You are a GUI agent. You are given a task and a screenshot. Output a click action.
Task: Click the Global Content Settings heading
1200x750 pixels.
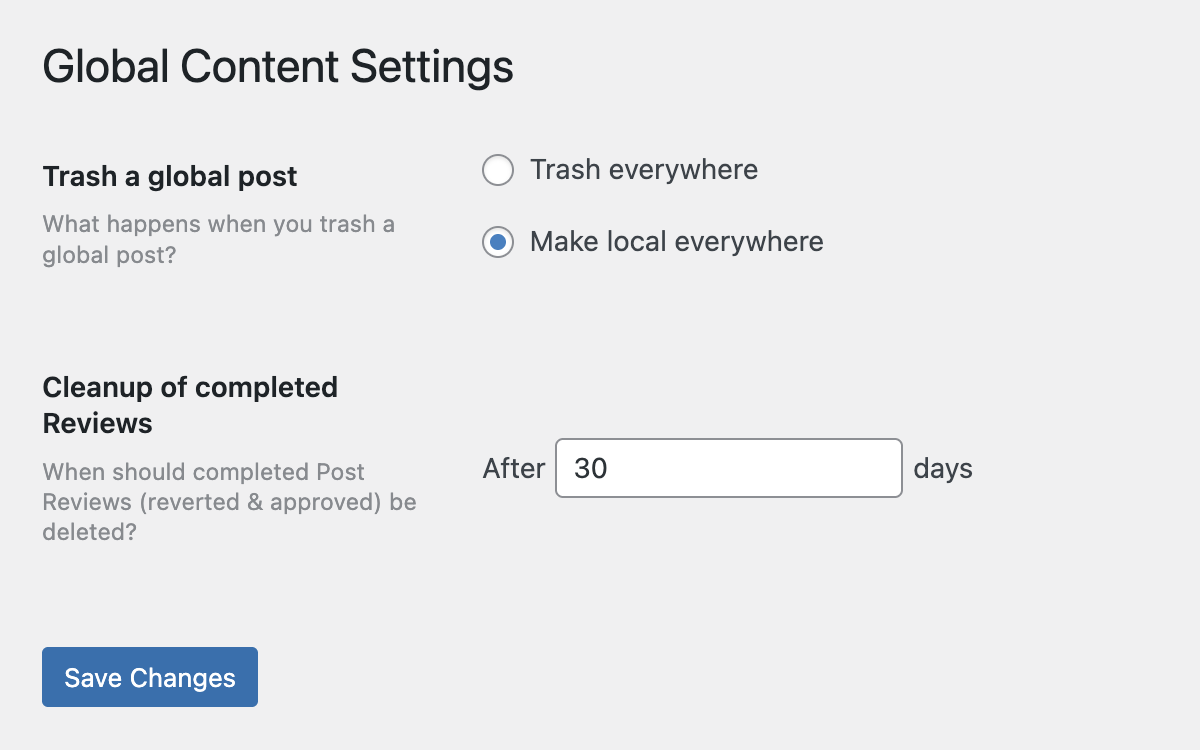point(277,66)
